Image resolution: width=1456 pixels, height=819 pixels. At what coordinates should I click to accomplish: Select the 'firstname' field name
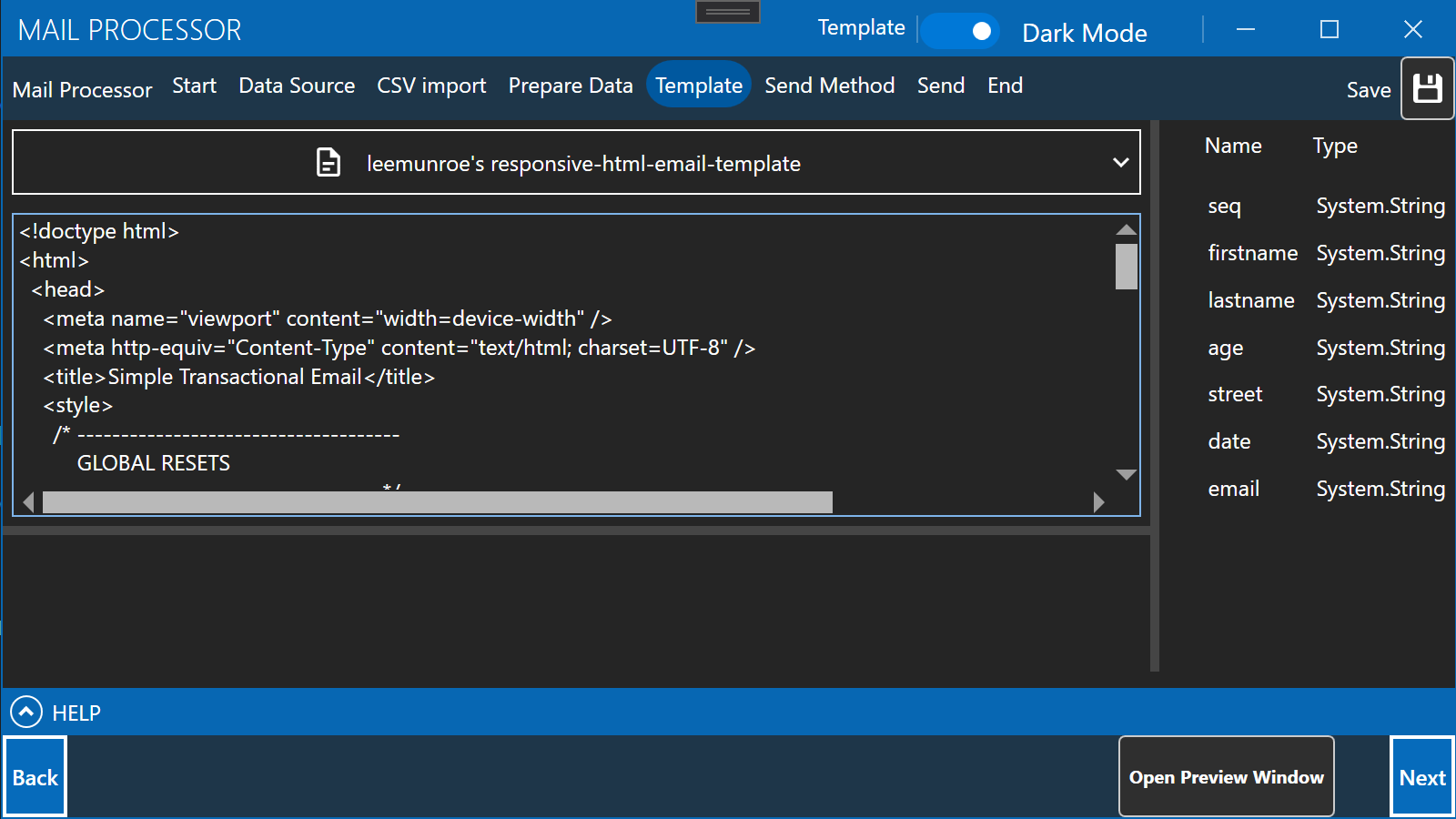1253,253
